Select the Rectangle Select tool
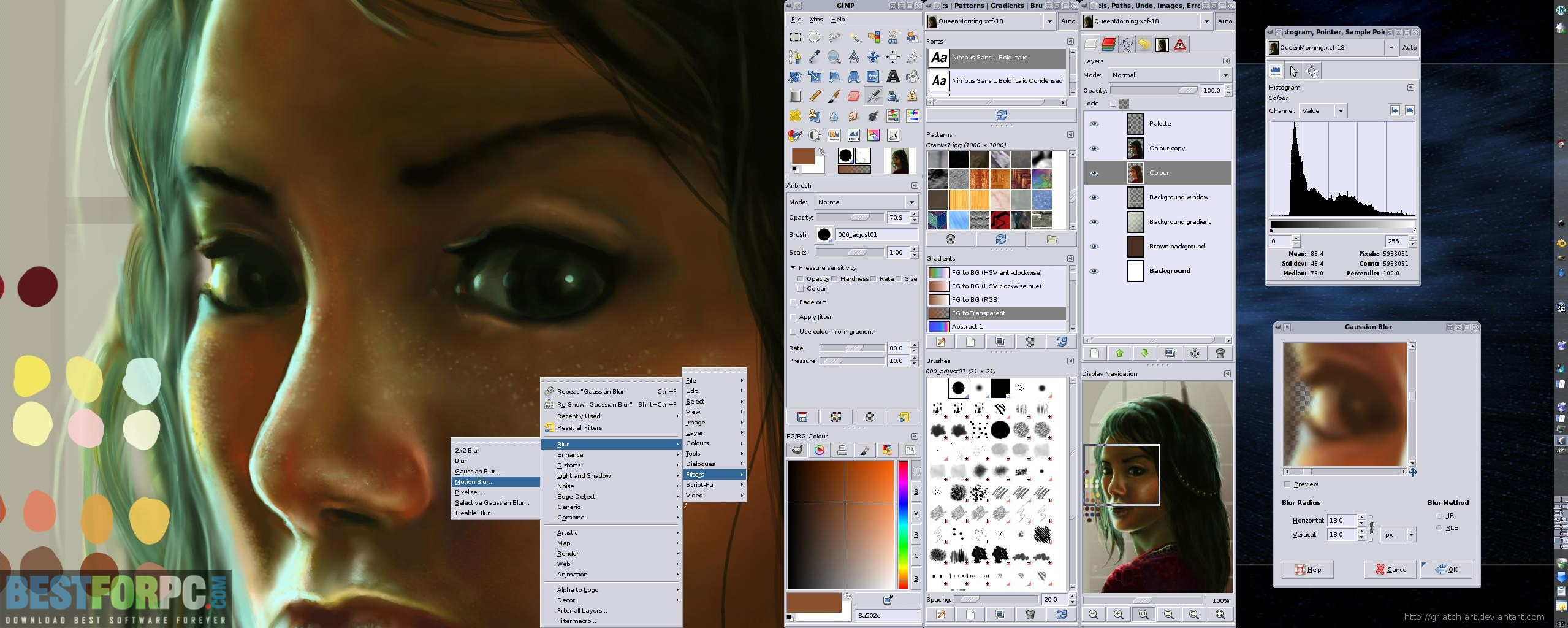This screenshot has height=628, width=1568. 795,37
